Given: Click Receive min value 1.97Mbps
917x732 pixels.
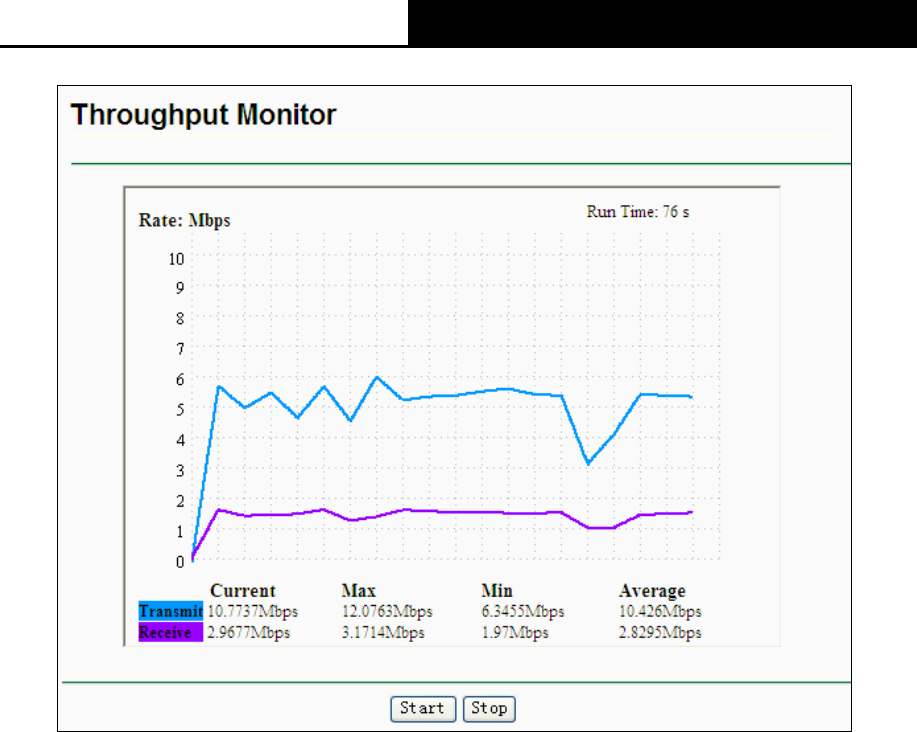Looking at the screenshot, I should [515, 633].
